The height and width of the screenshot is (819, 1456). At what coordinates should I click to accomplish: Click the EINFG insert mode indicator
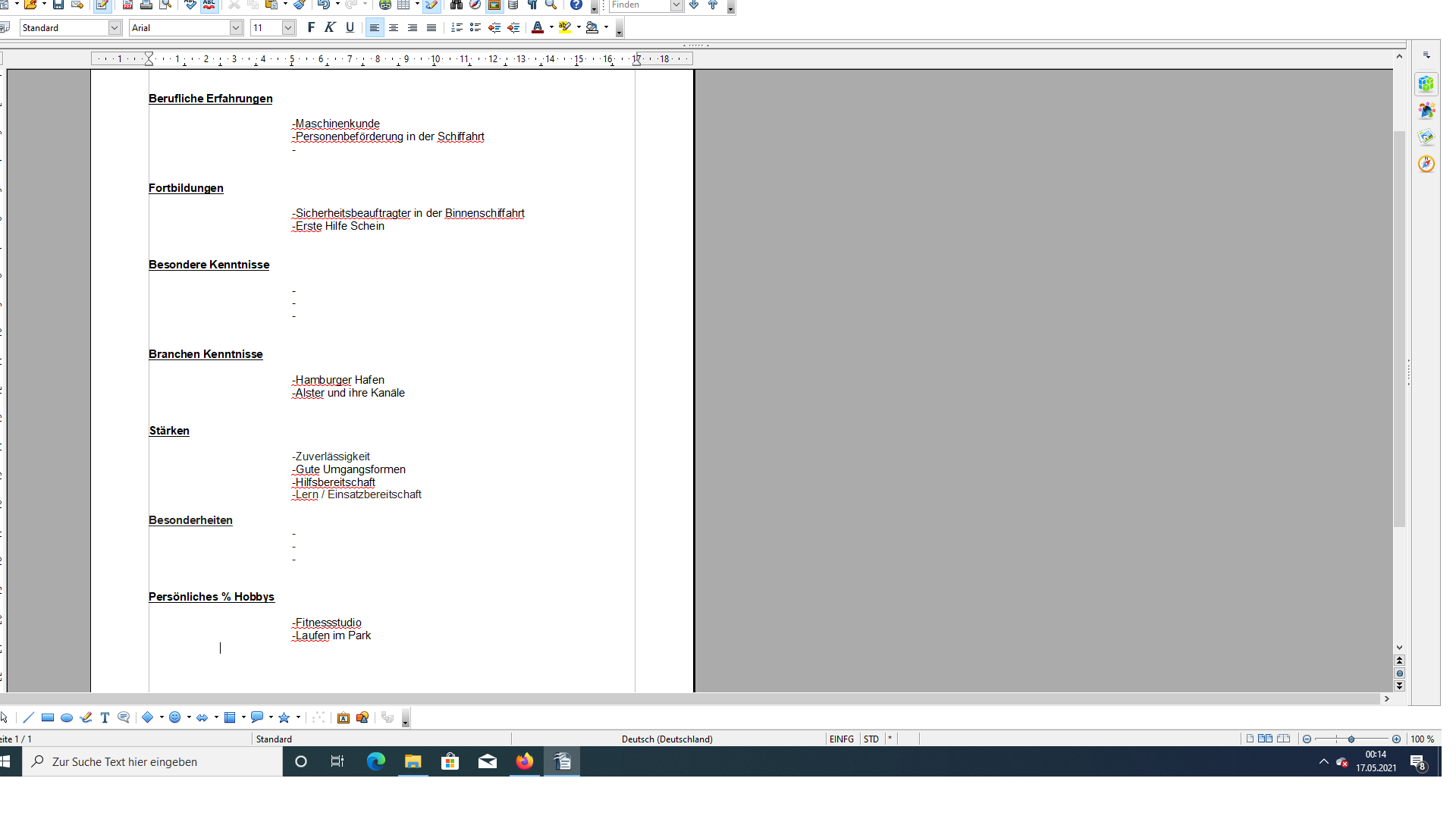tap(841, 739)
